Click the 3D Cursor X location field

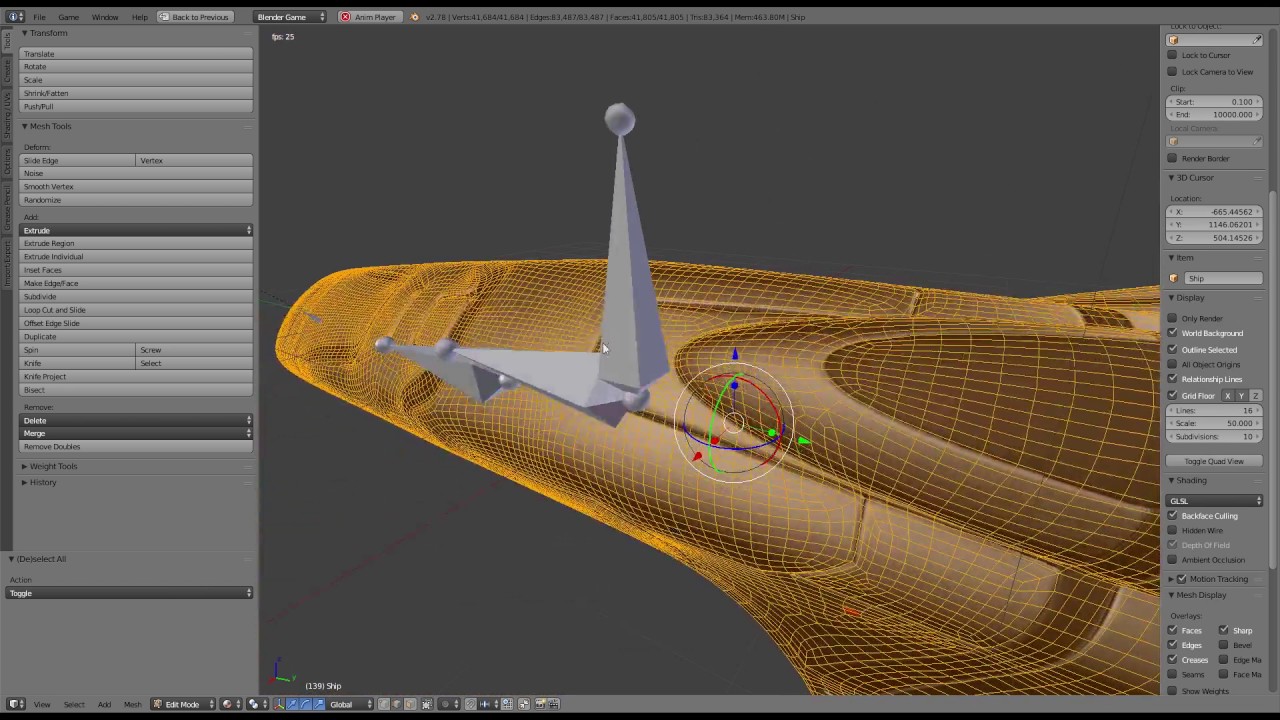(x=1215, y=212)
